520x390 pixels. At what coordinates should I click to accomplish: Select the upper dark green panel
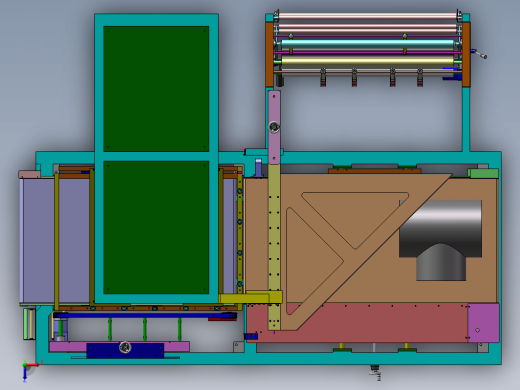click(x=156, y=89)
